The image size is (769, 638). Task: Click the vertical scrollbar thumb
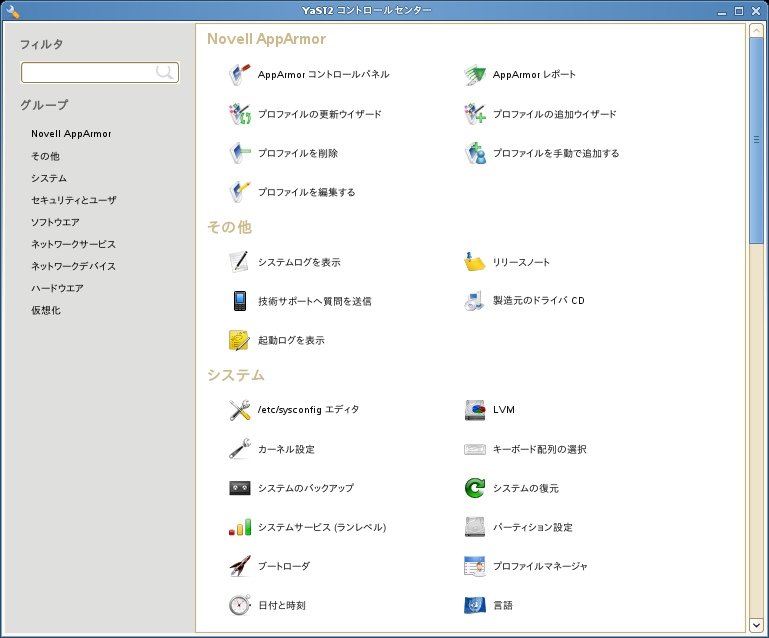pos(756,140)
